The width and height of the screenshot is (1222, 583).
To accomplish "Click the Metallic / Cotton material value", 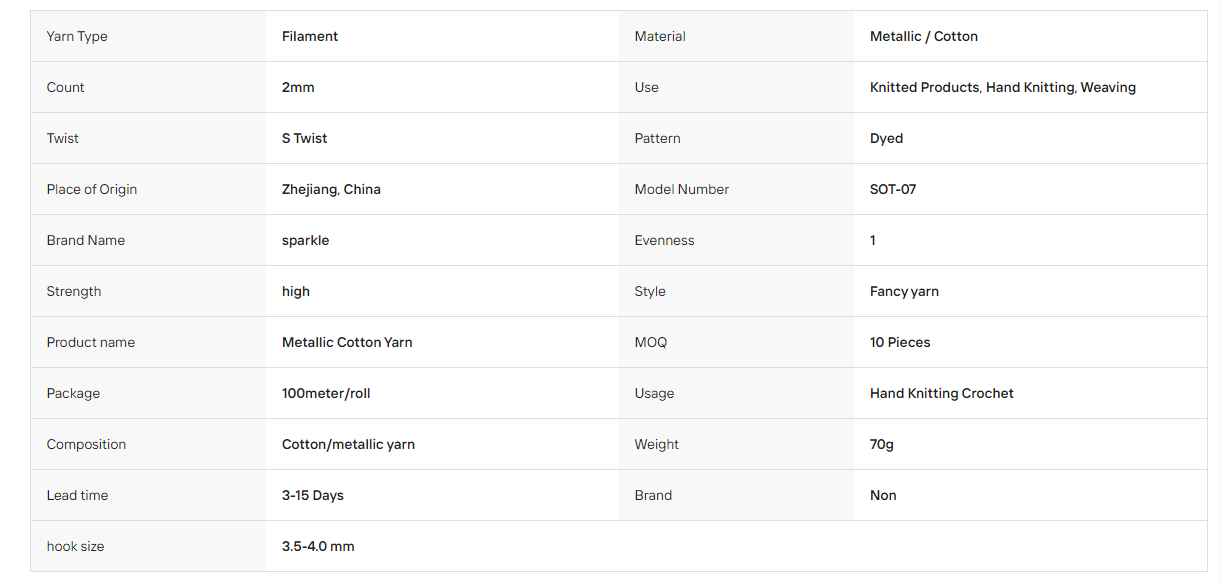I will tap(924, 36).
